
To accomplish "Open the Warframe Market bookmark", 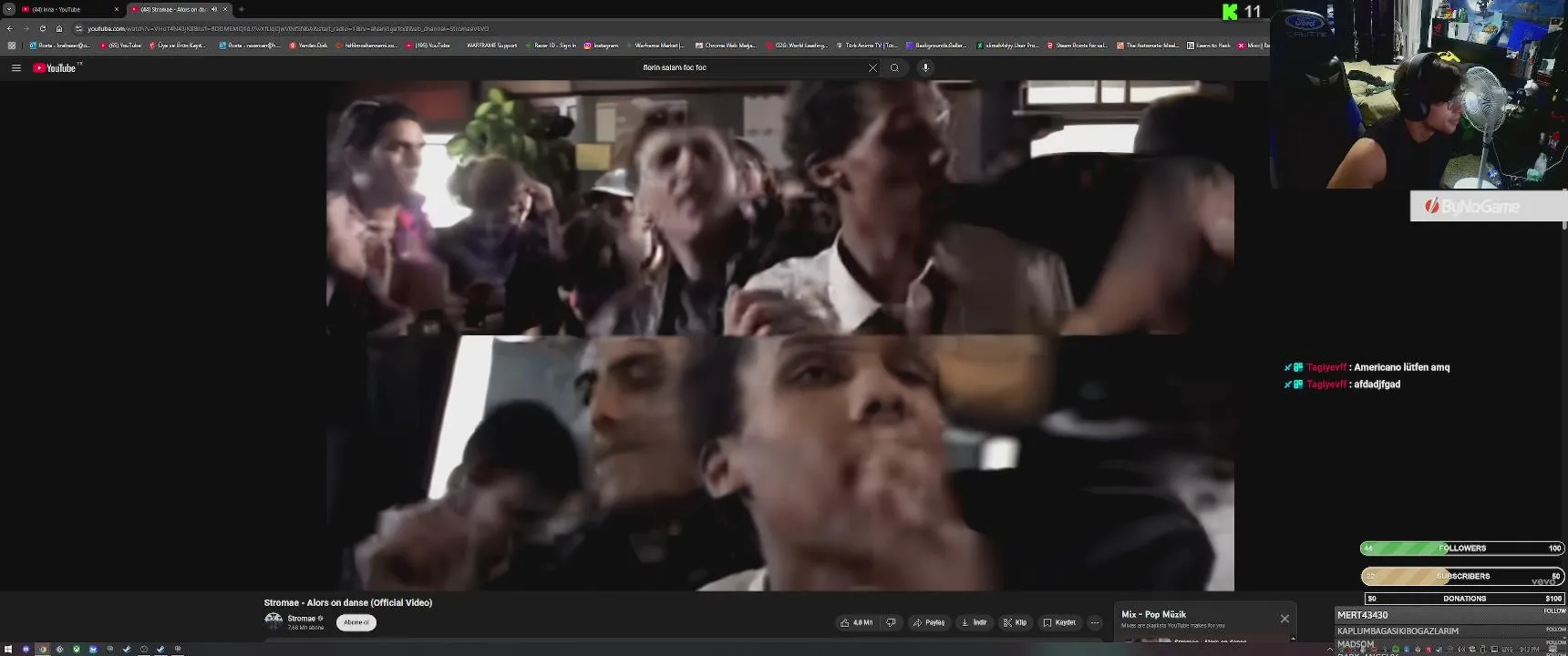I will point(655,45).
